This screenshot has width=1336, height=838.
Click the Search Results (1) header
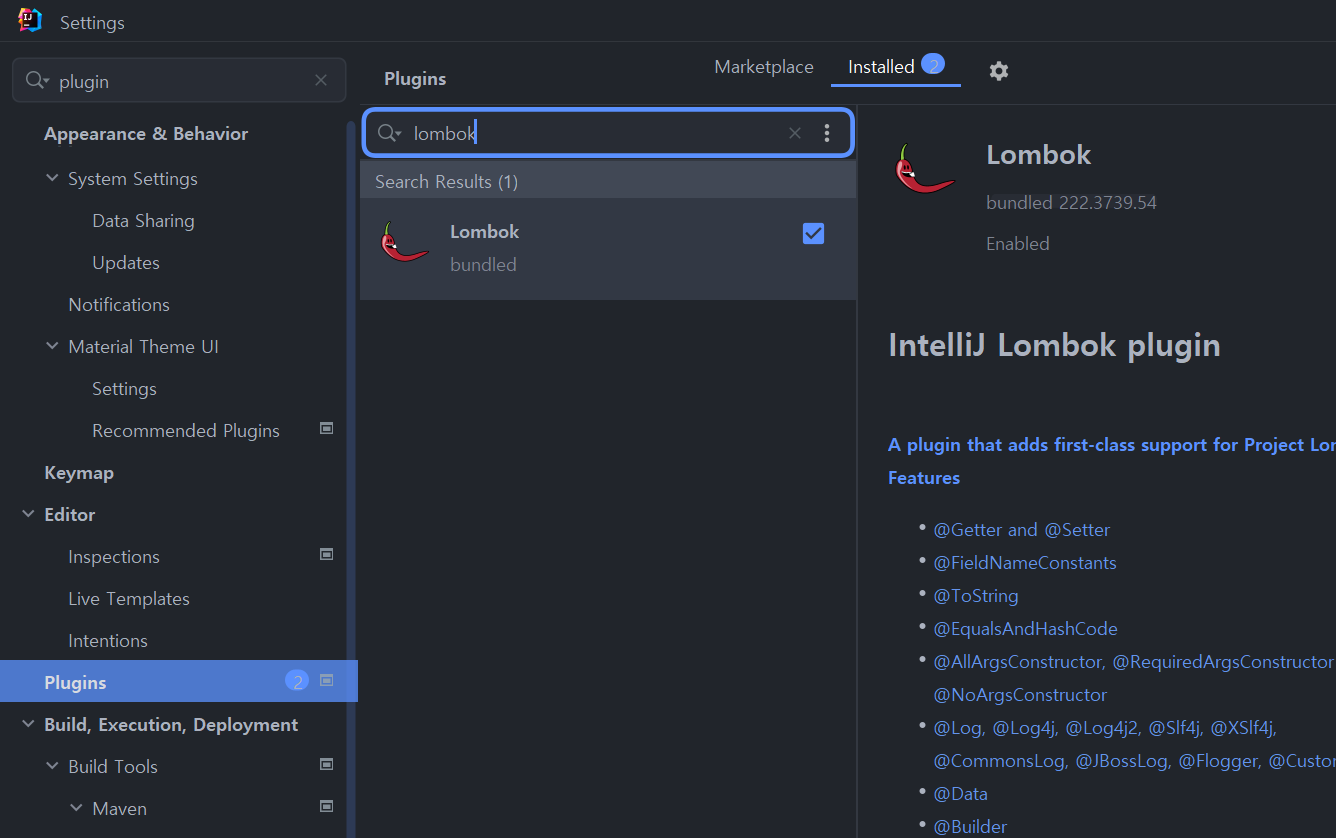608,181
